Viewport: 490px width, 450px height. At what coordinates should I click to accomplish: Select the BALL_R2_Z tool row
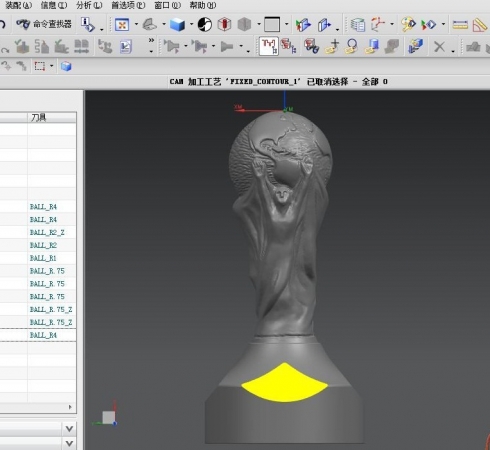tap(47, 232)
